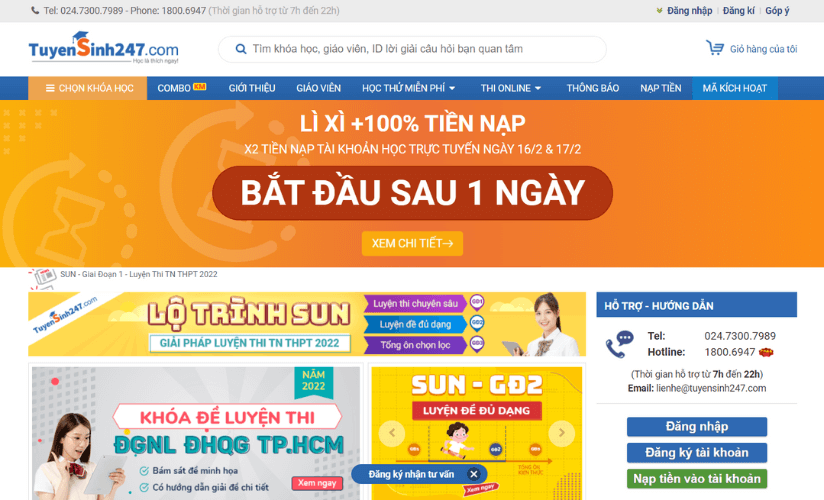Image resolution: width=824 pixels, height=500 pixels.
Task: Click the Đăng ký tài khoản button
Action: pos(697,453)
